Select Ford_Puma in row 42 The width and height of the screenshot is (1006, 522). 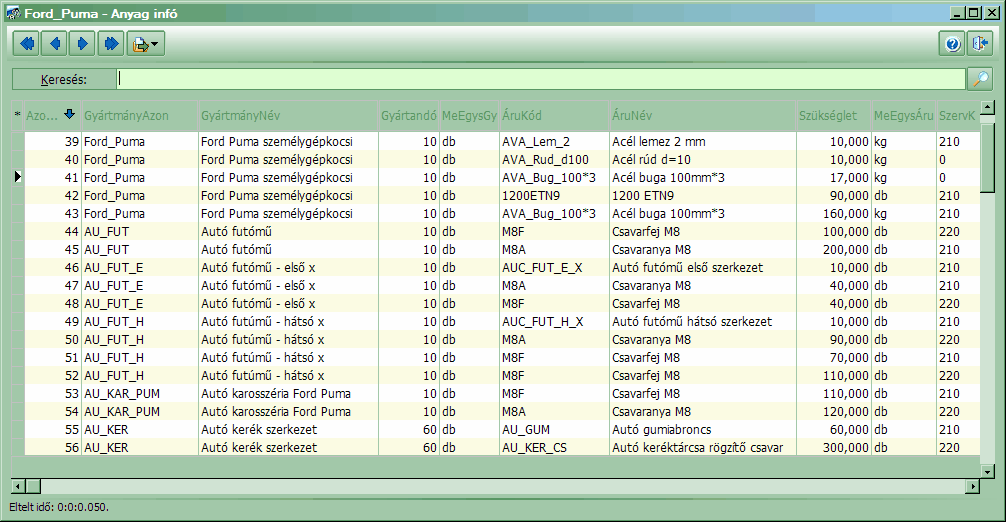140,196
